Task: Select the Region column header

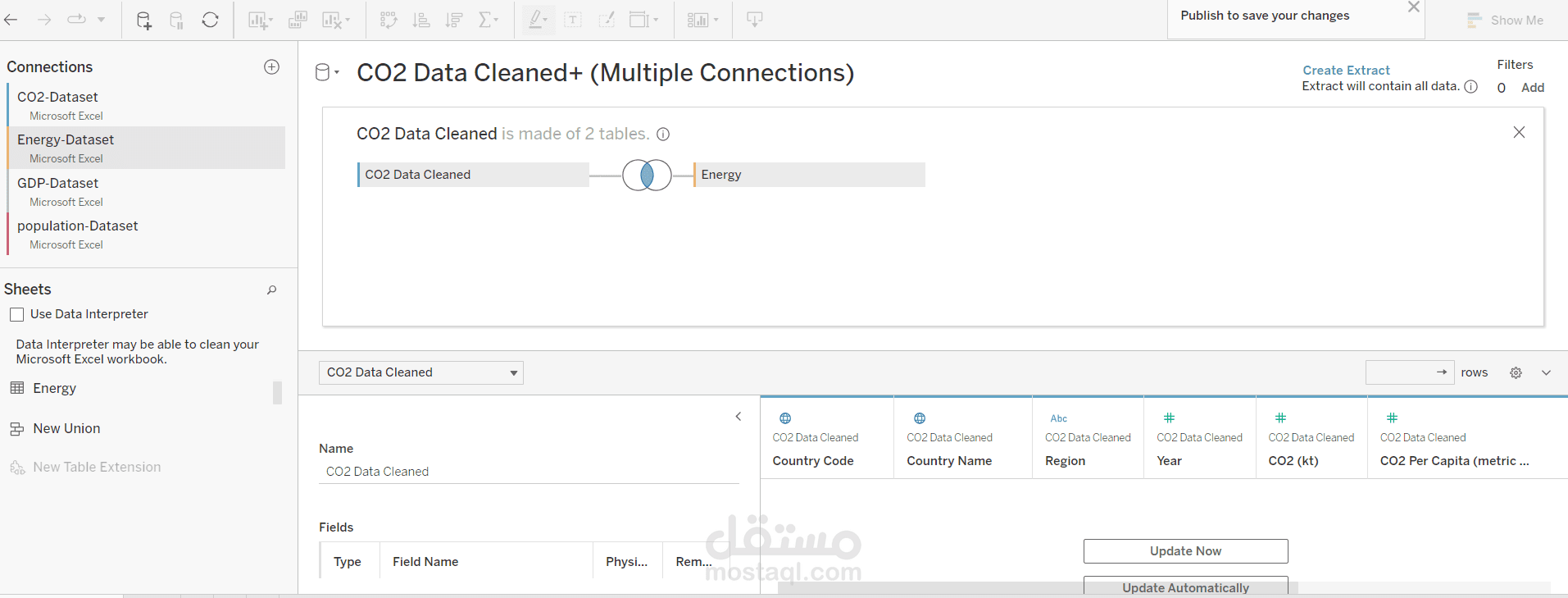Action: pos(1088,437)
